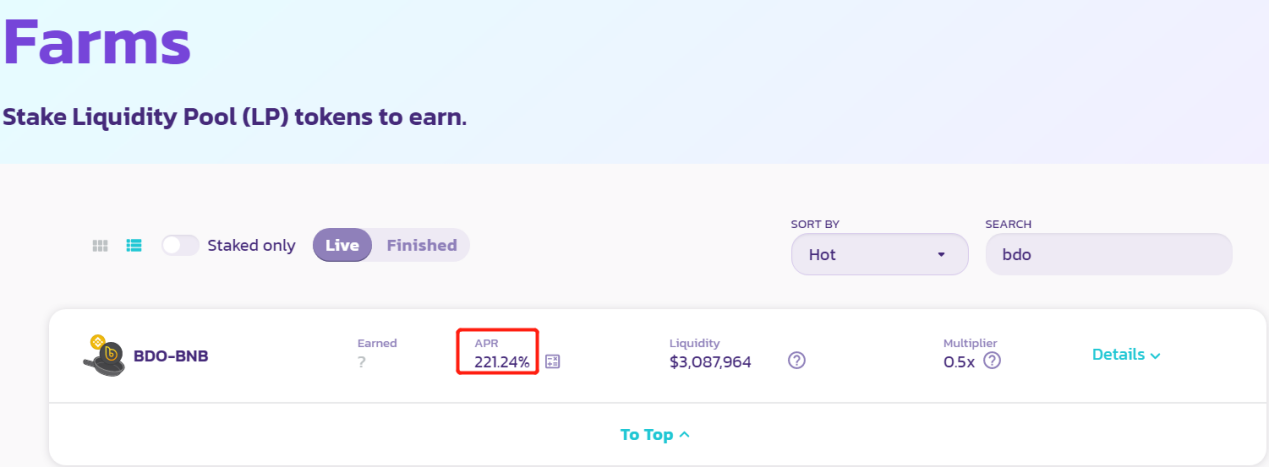Click the BDO-BNB token pair icon
The width and height of the screenshot is (1269, 467).
click(103, 356)
